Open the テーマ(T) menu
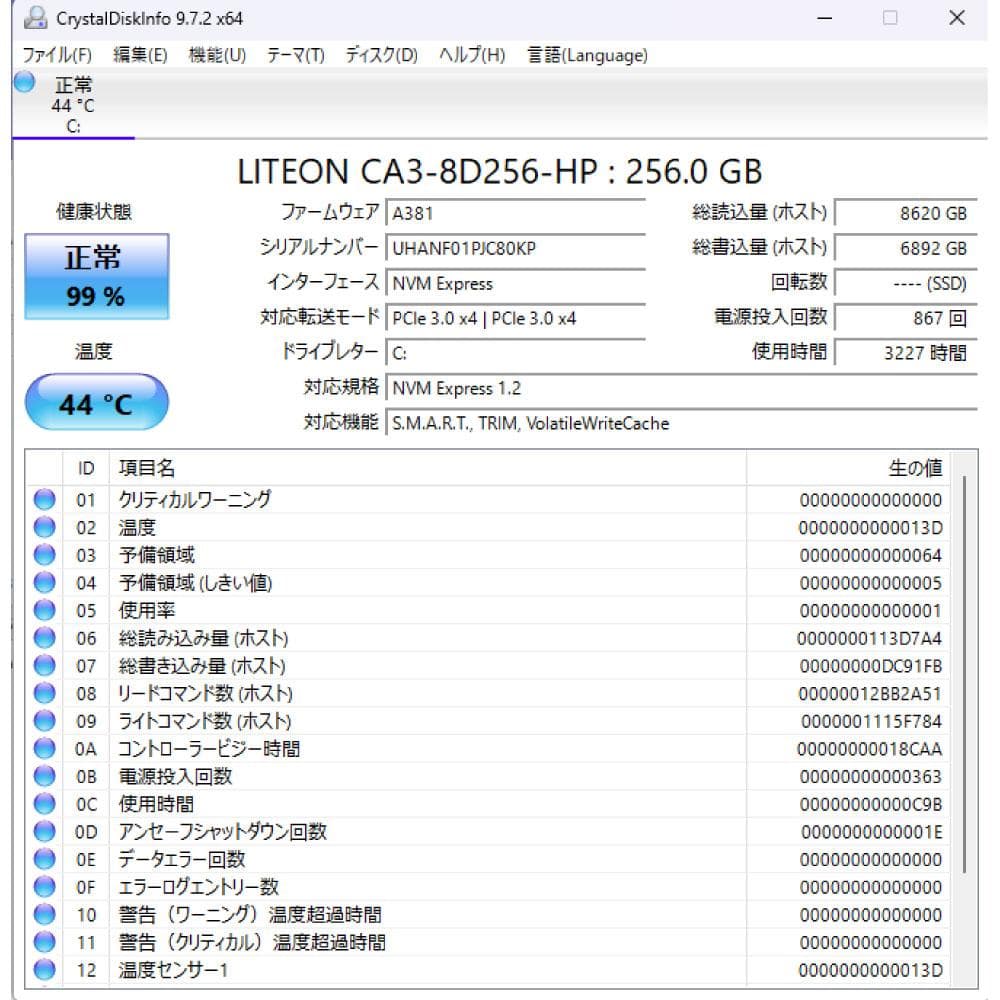1000x1000 pixels. (296, 56)
